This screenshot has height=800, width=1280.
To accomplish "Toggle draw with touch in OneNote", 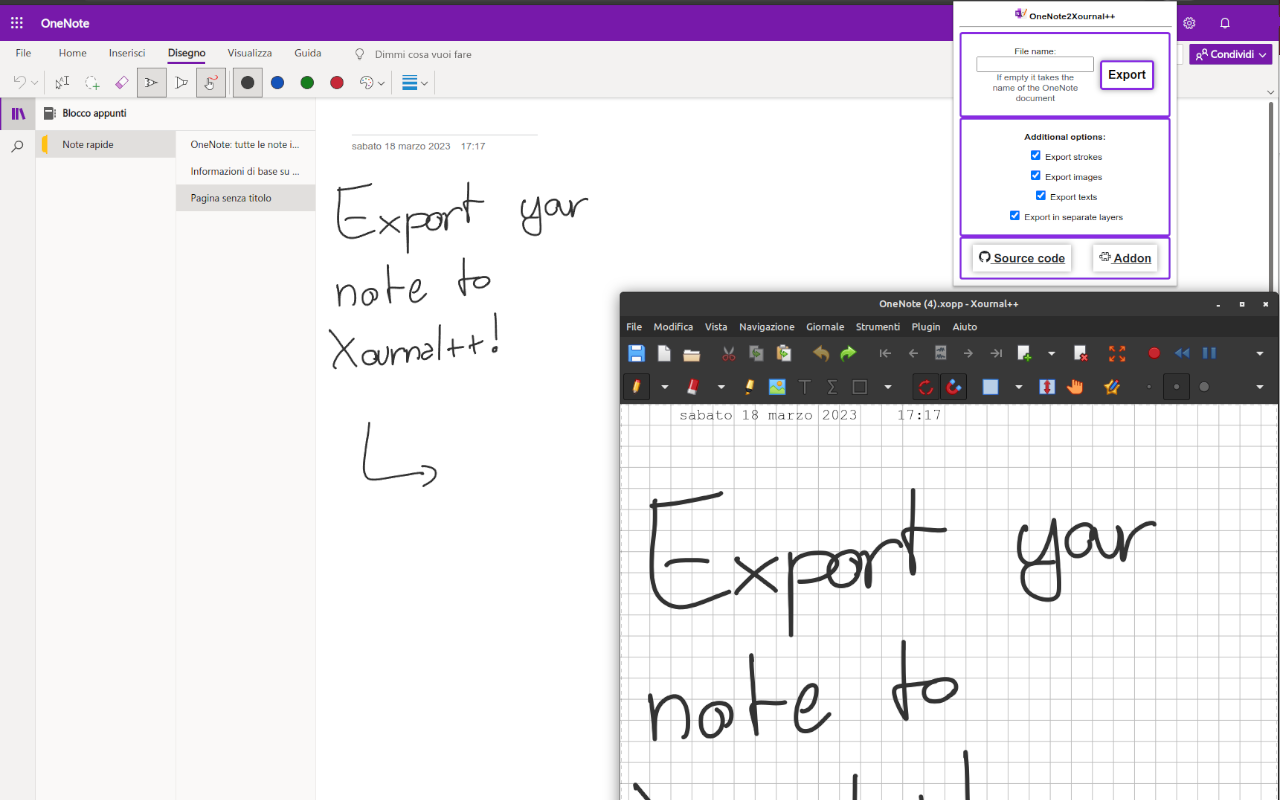I will pos(211,83).
